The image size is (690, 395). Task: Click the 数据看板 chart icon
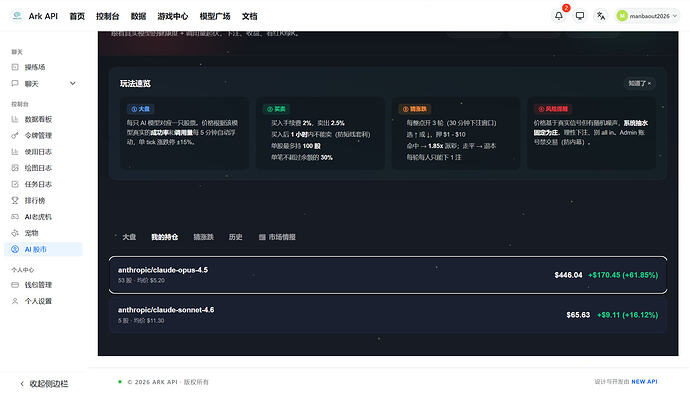(x=15, y=119)
